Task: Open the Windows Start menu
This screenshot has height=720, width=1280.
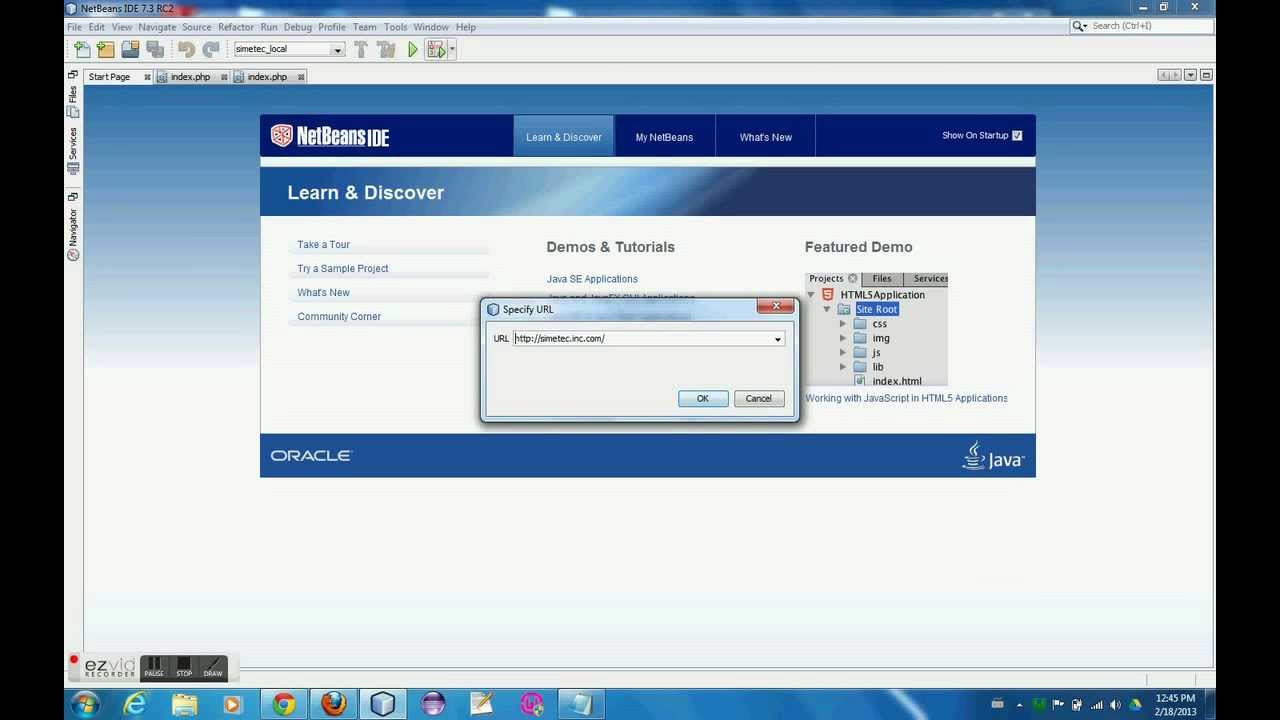Action: tap(85, 704)
